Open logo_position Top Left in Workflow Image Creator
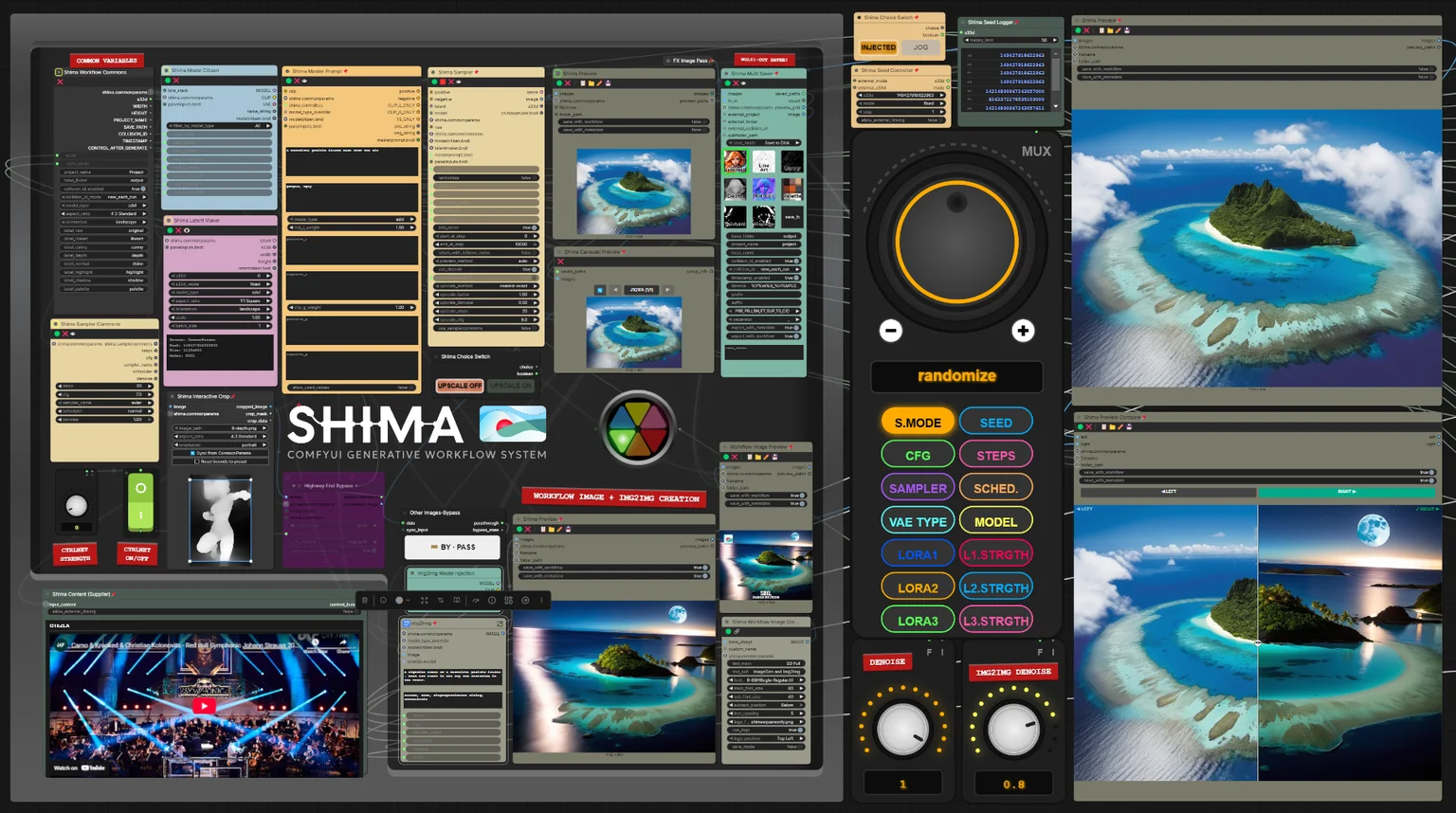This screenshot has width=1456, height=813. click(x=767, y=738)
